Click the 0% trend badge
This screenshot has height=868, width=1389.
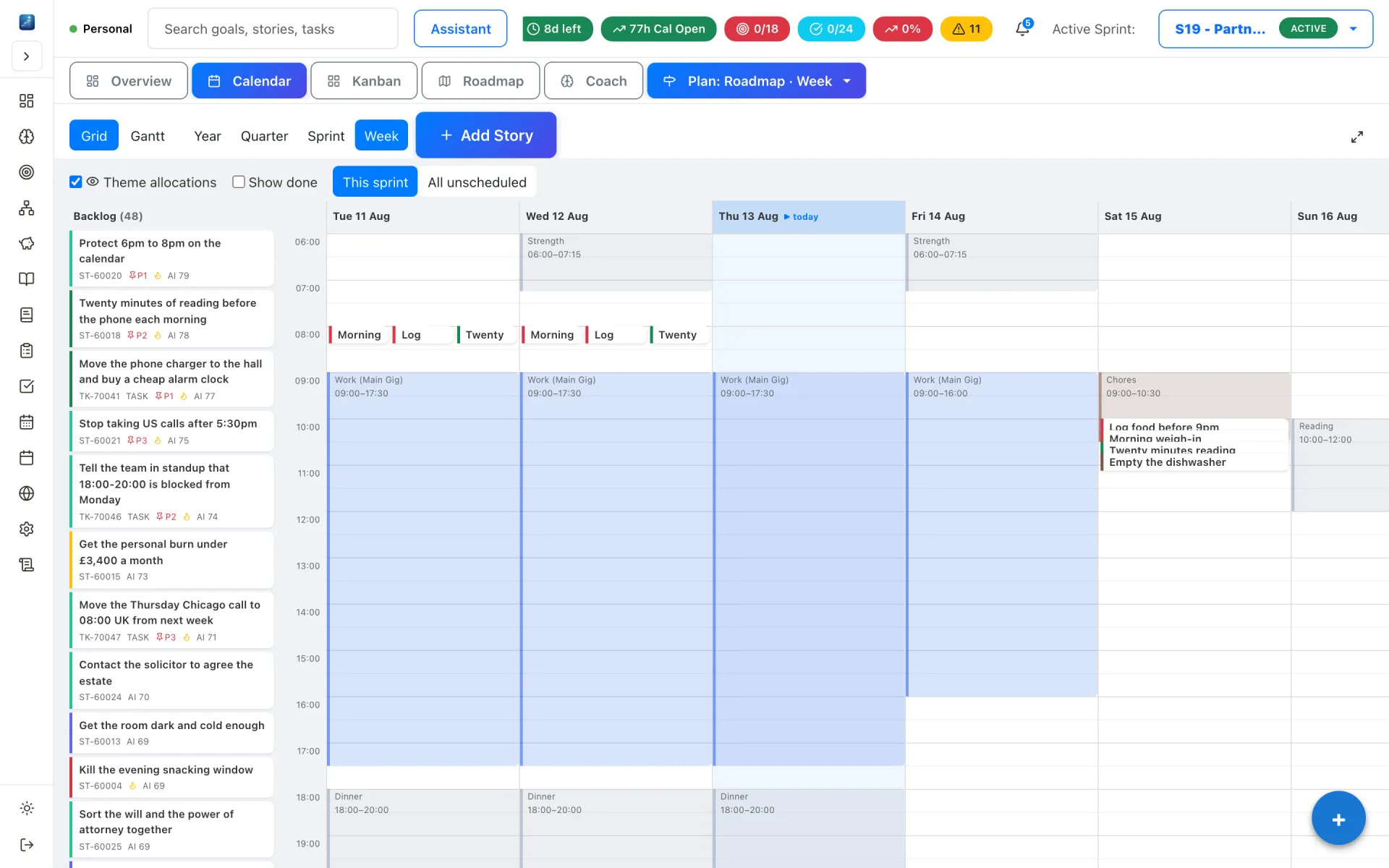[902, 29]
